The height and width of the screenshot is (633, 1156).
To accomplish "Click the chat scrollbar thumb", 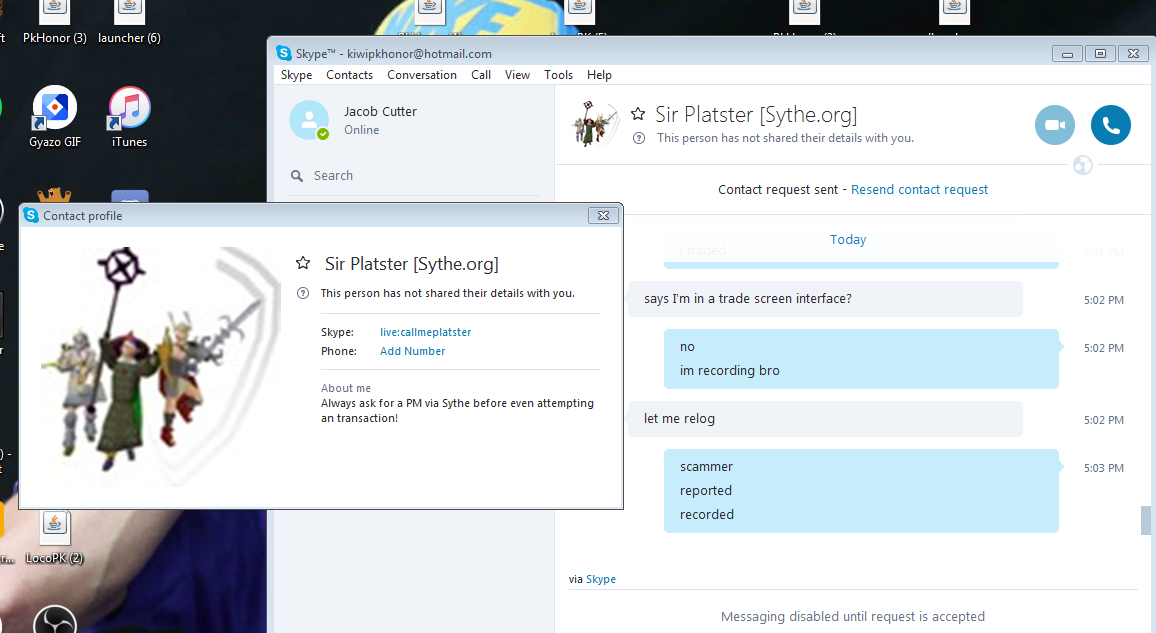I will click(x=1145, y=520).
